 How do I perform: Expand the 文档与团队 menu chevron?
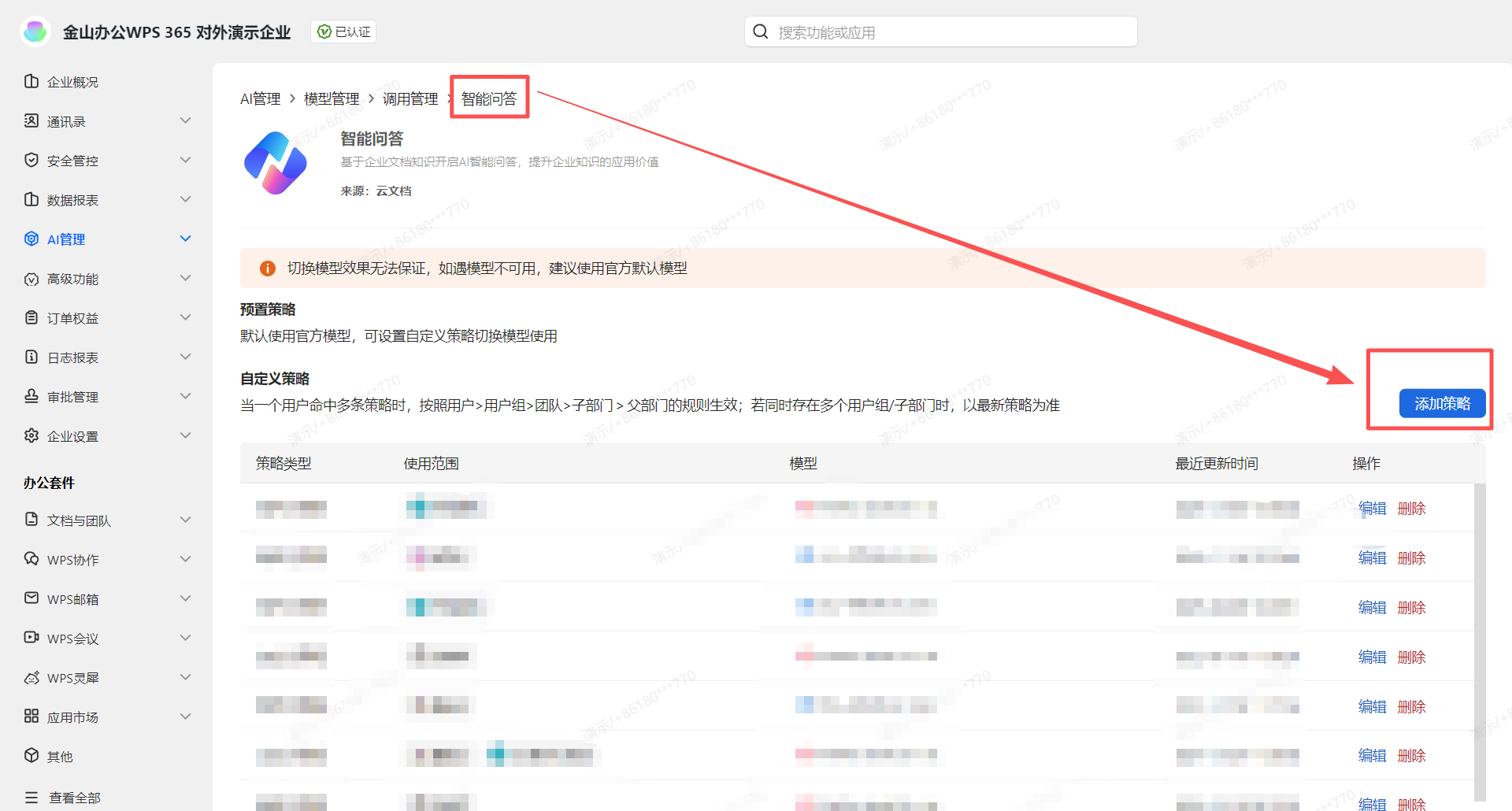coord(186,520)
